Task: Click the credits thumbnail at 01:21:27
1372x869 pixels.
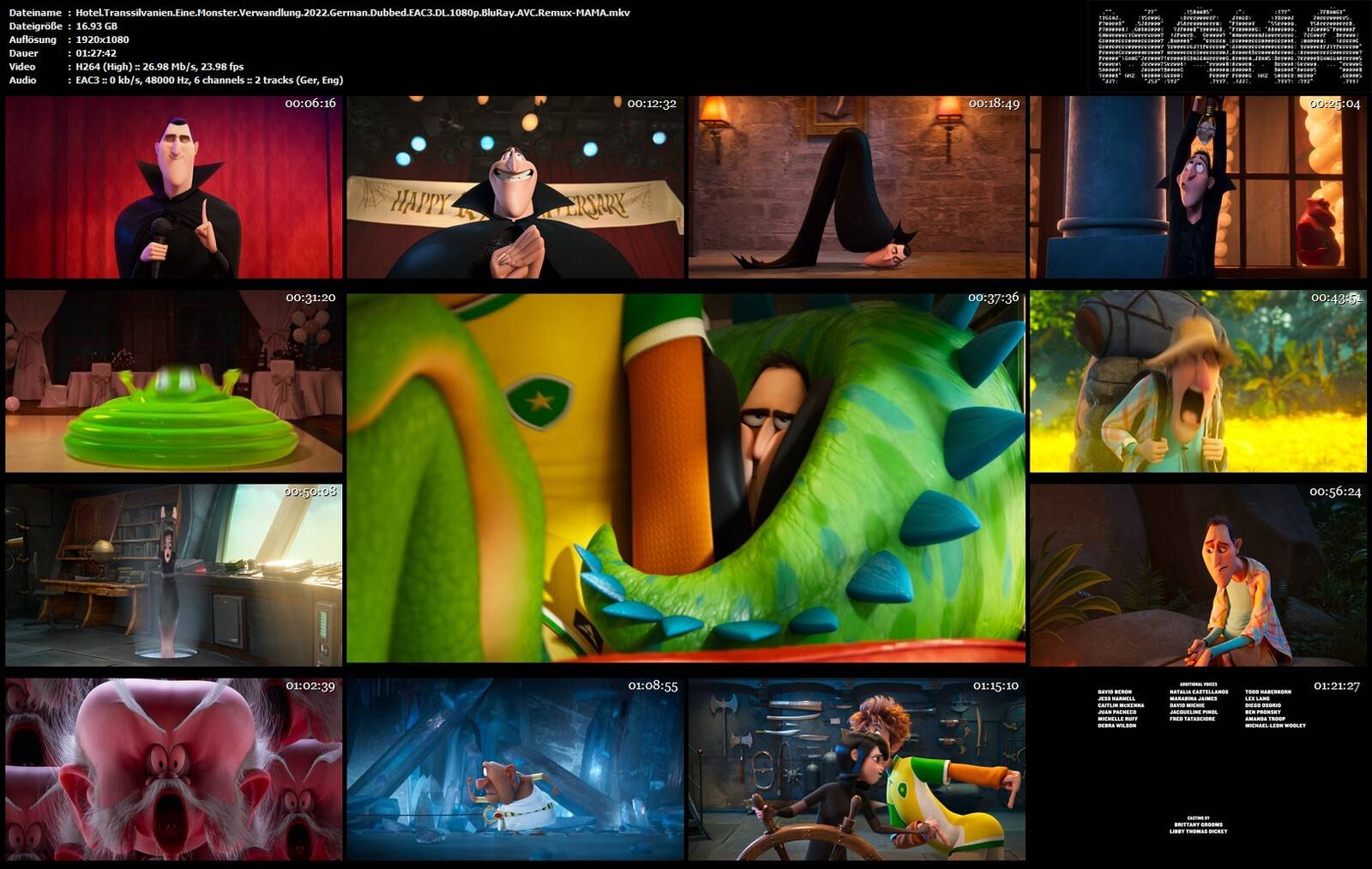Action: tap(1198, 769)
